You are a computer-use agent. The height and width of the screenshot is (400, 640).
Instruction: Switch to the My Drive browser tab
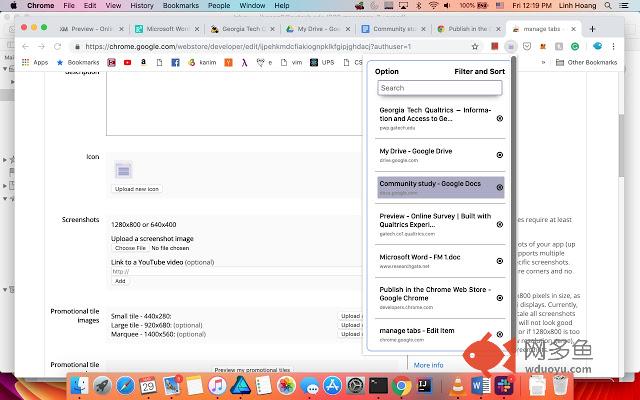(x=318, y=29)
